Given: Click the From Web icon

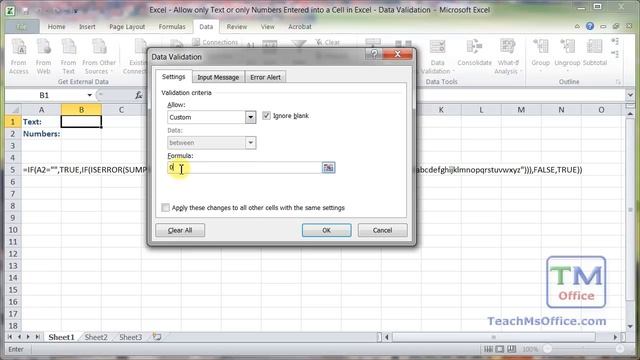Looking at the screenshot, I should pos(43,56).
